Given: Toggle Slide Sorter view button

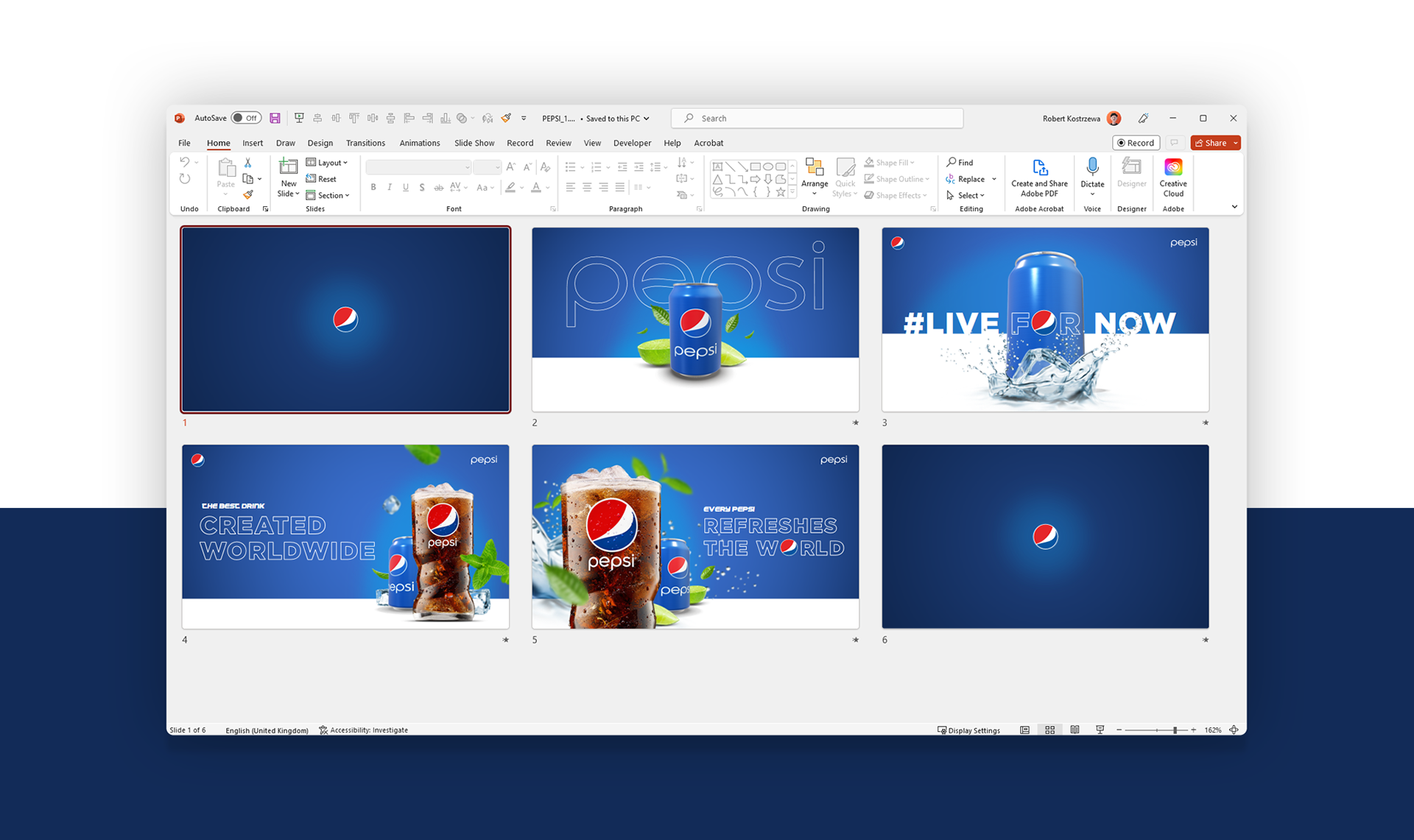Looking at the screenshot, I should 1049,730.
